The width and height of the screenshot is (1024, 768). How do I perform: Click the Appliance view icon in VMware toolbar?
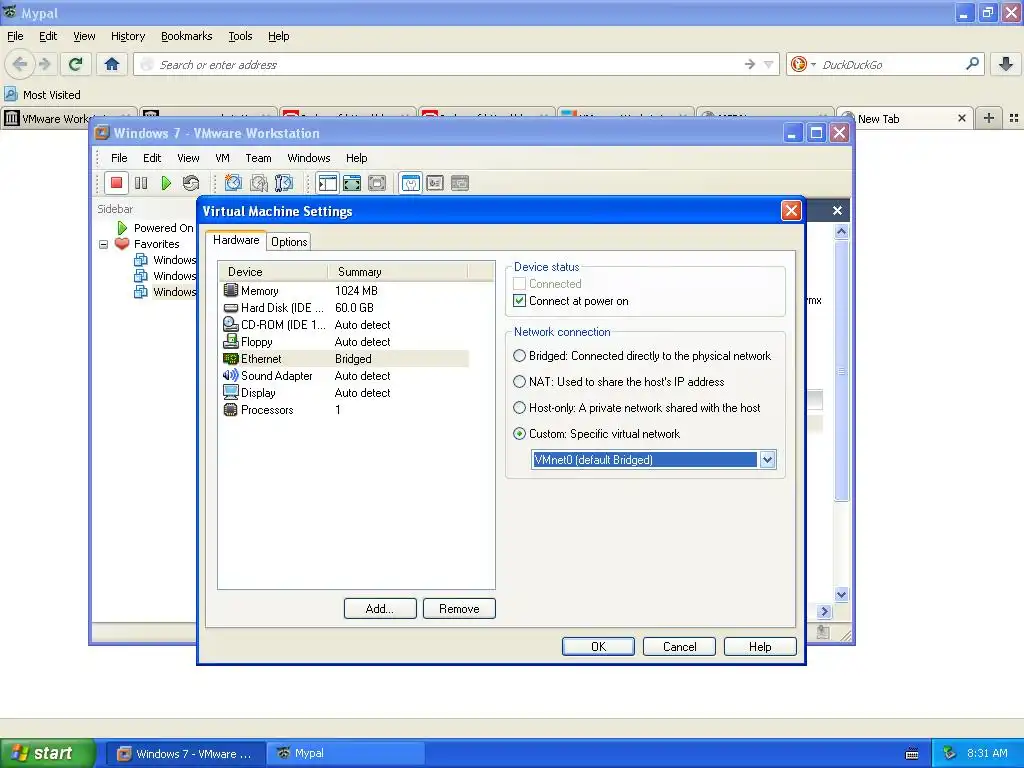(435, 184)
